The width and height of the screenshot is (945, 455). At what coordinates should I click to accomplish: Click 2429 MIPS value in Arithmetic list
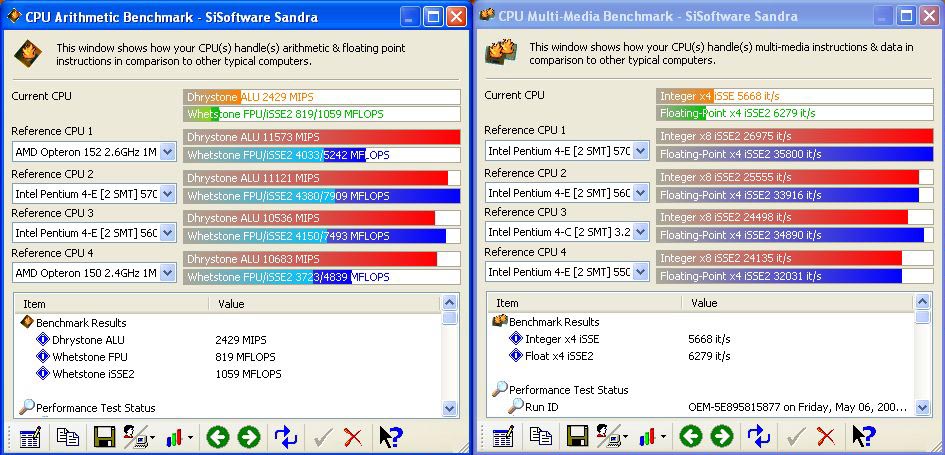point(240,340)
